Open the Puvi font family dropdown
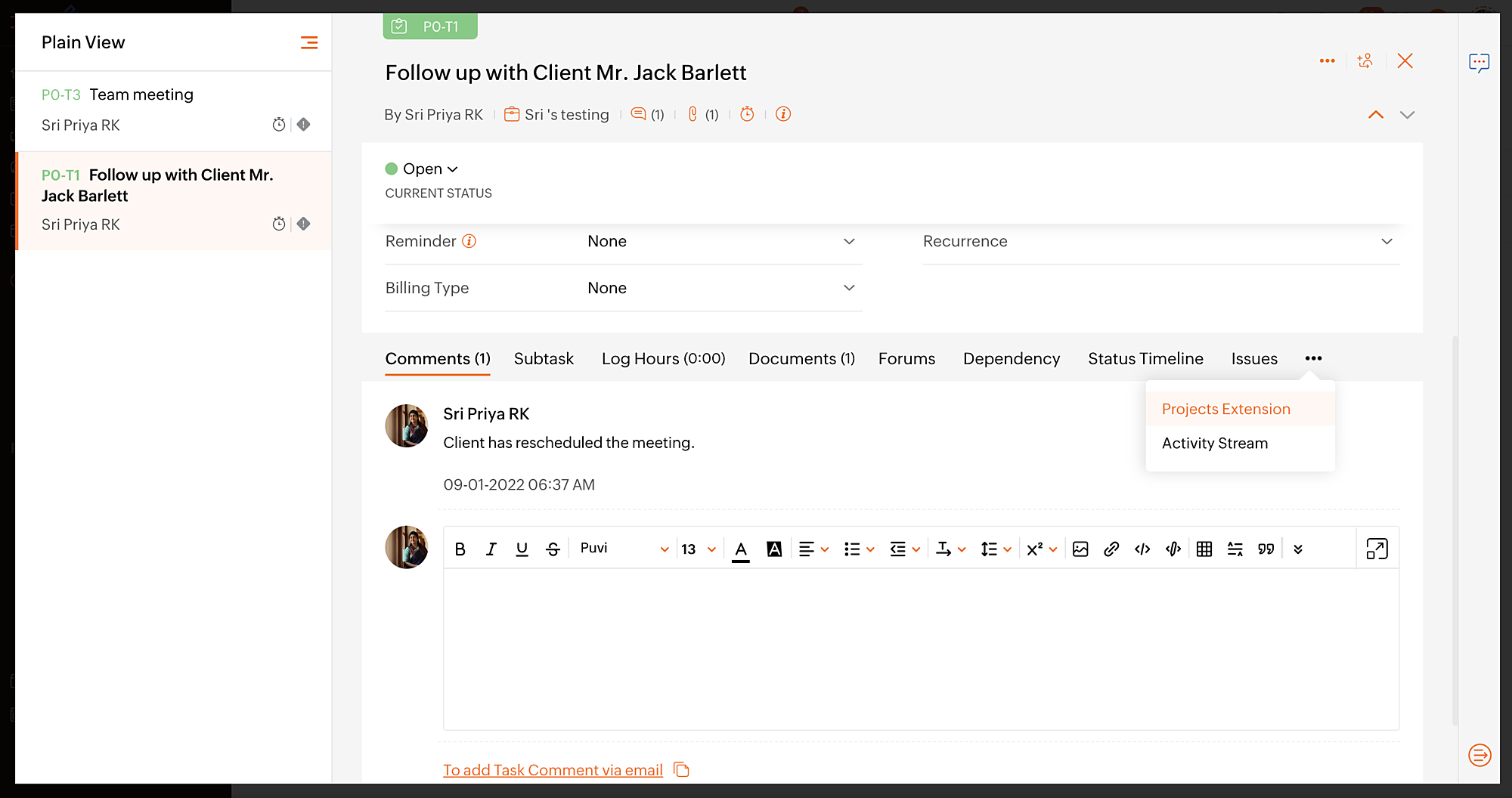 pos(624,549)
